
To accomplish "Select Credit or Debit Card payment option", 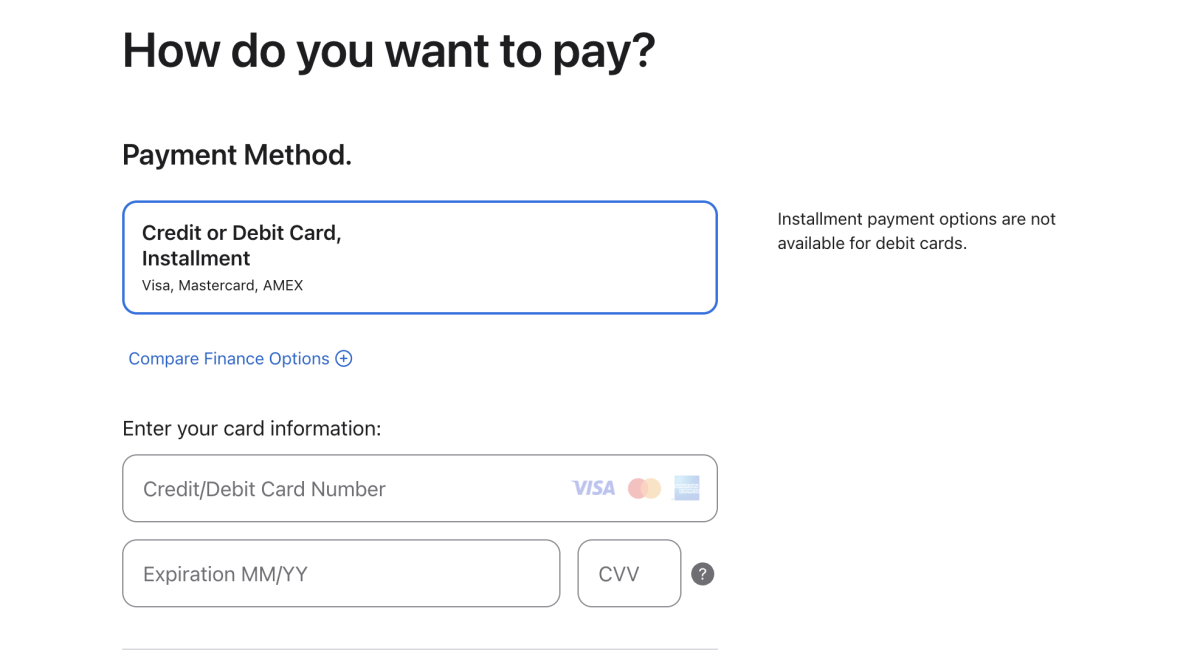I will 420,258.
